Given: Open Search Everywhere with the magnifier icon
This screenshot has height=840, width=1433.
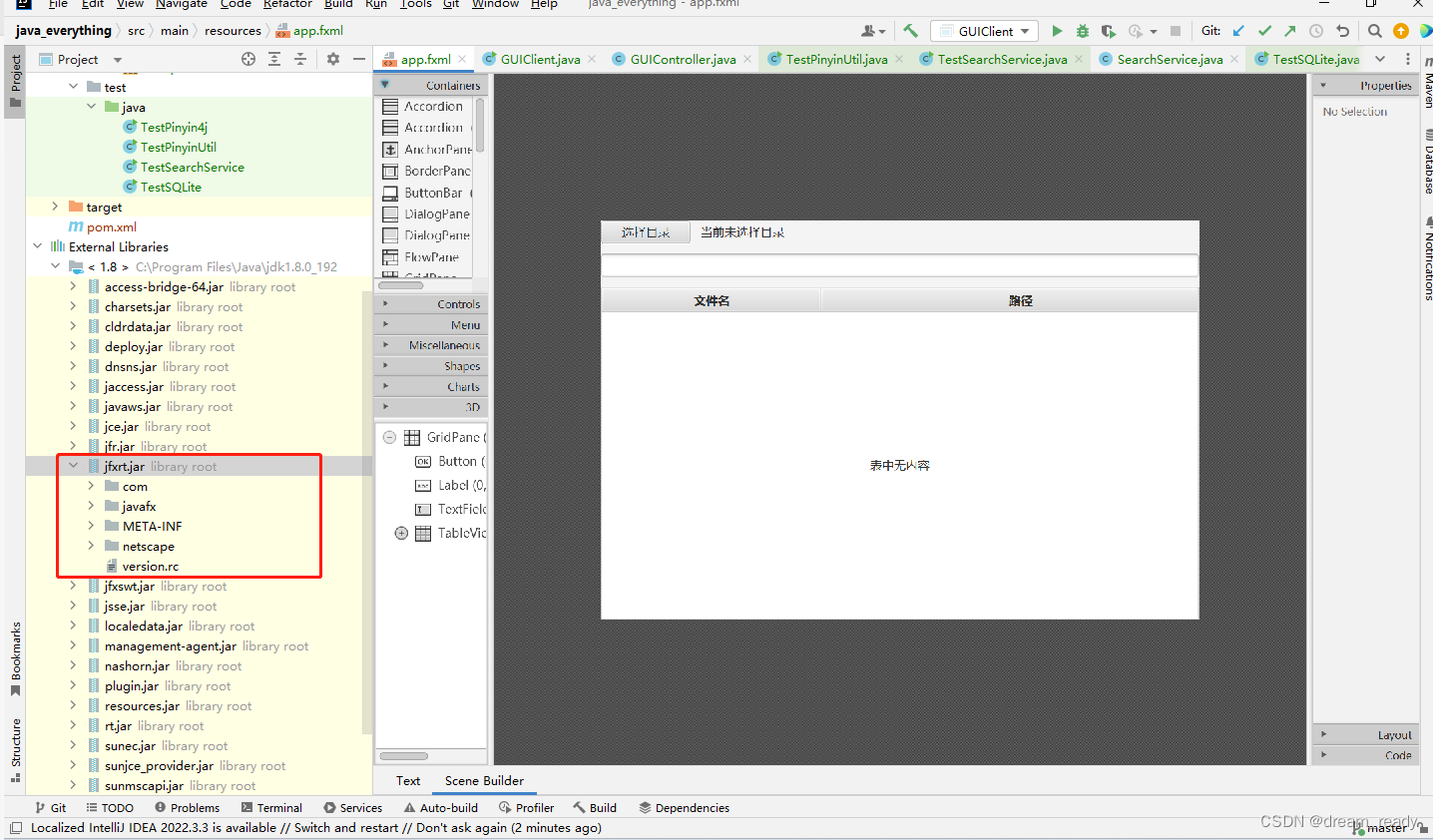Looking at the screenshot, I should pos(1374,31).
